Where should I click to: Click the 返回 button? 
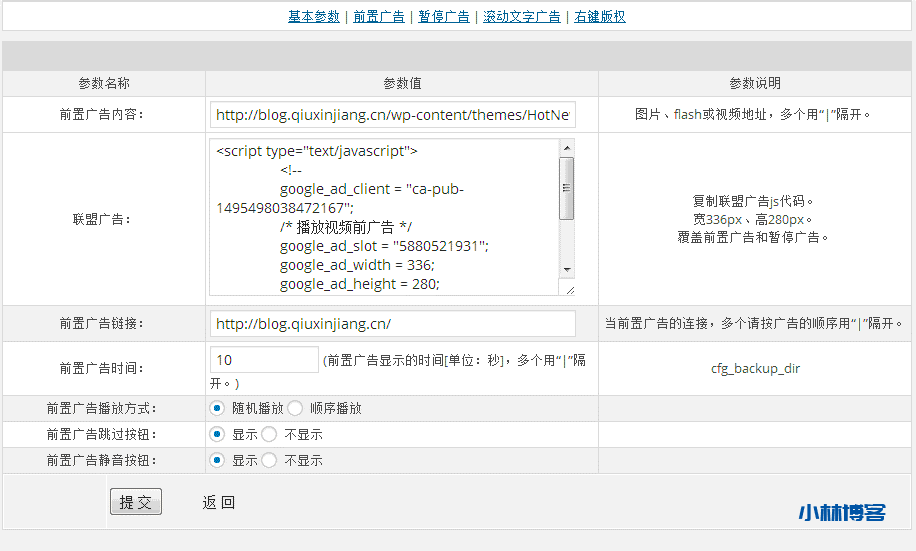tap(218, 503)
